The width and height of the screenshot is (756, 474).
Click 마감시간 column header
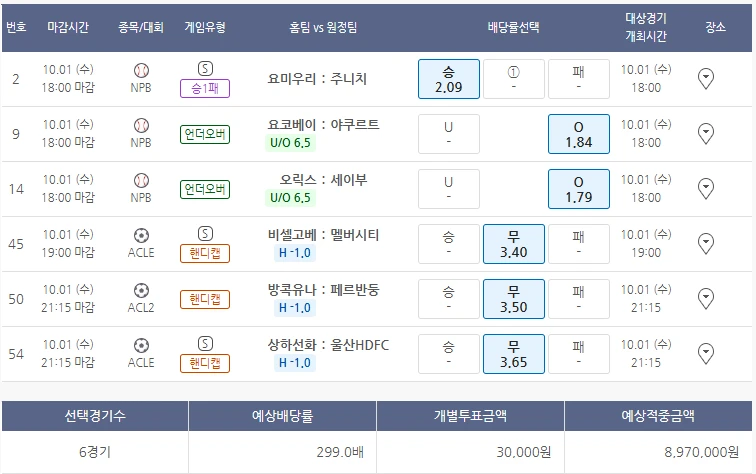[x=69, y=28]
